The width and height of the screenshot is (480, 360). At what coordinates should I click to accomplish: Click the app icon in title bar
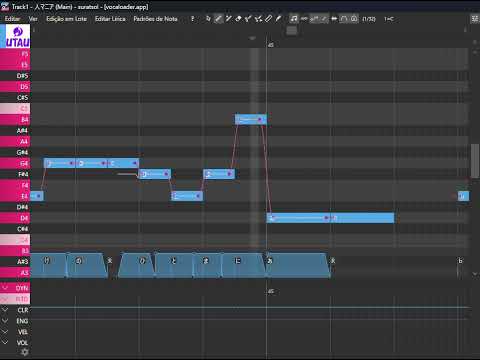(5, 6)
